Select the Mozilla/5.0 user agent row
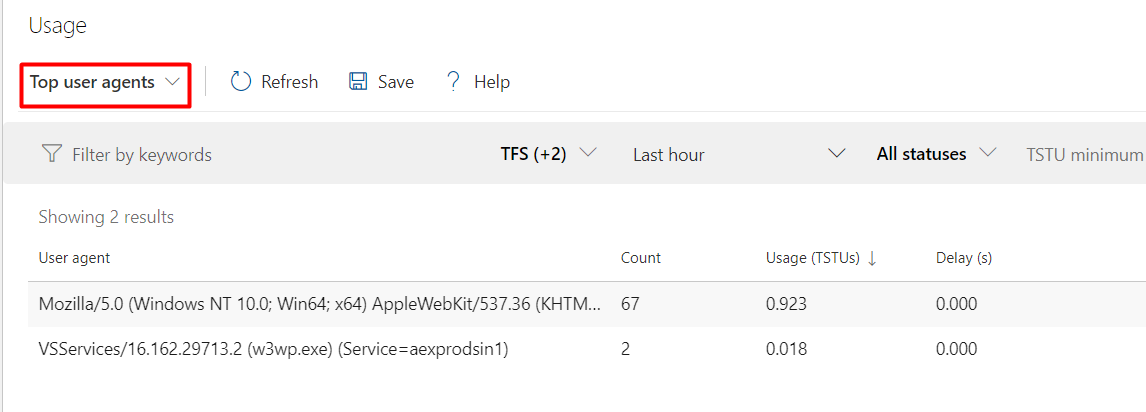Screen dimensions: 1146x412 (587, 304)
